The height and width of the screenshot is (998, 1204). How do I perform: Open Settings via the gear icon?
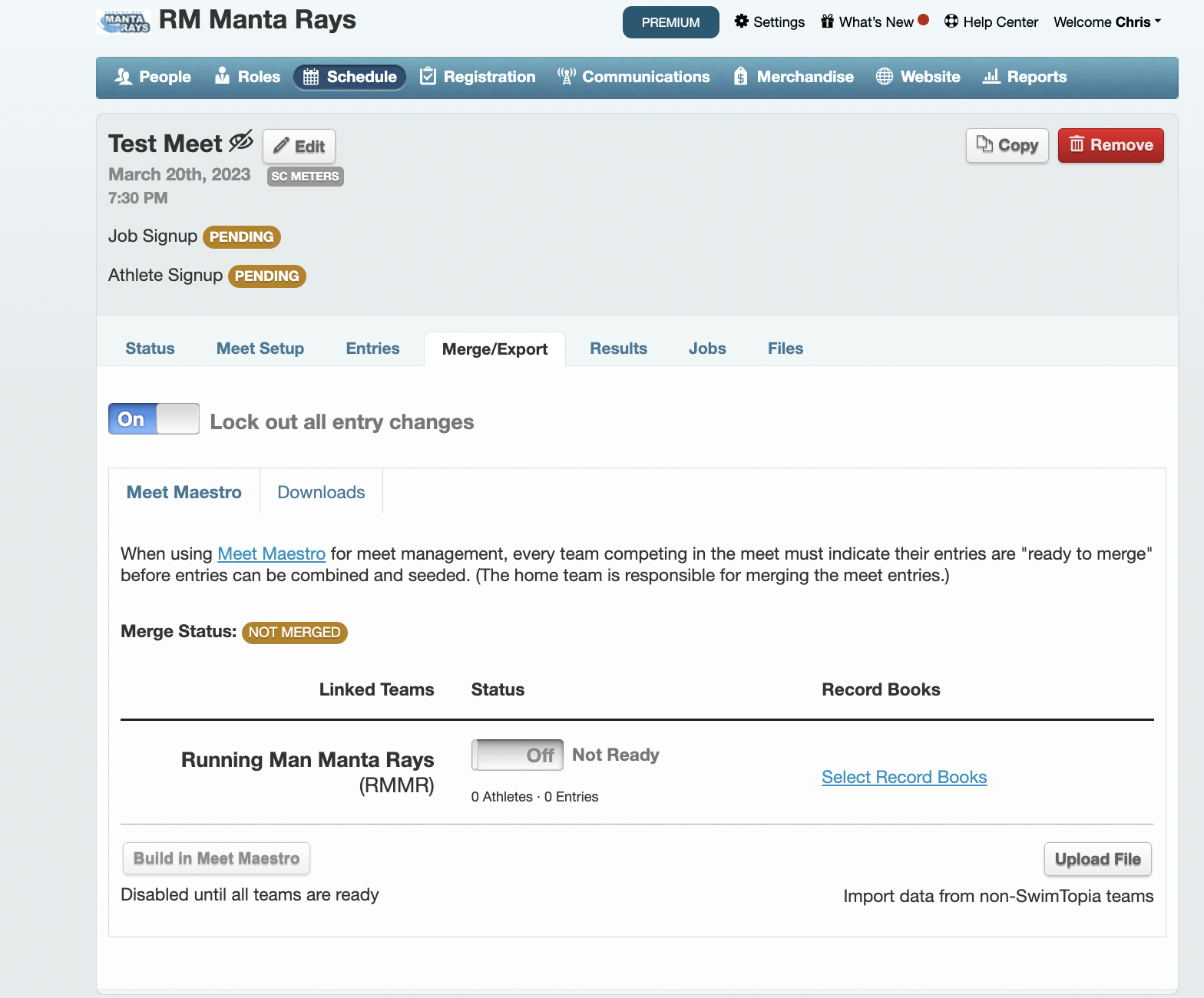point(741,21)
